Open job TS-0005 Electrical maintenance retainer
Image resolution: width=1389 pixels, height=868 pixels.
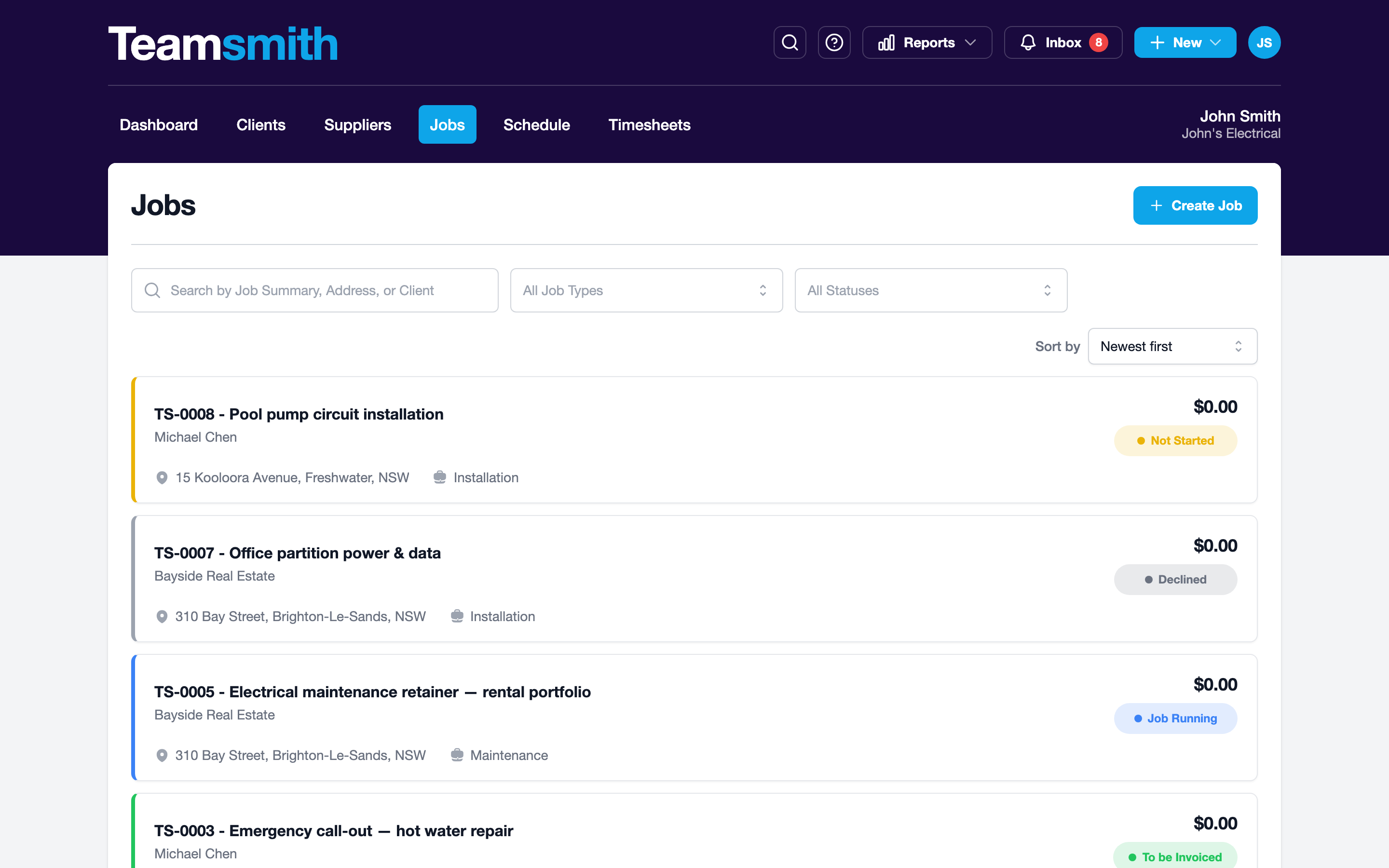tap(372, 692)
